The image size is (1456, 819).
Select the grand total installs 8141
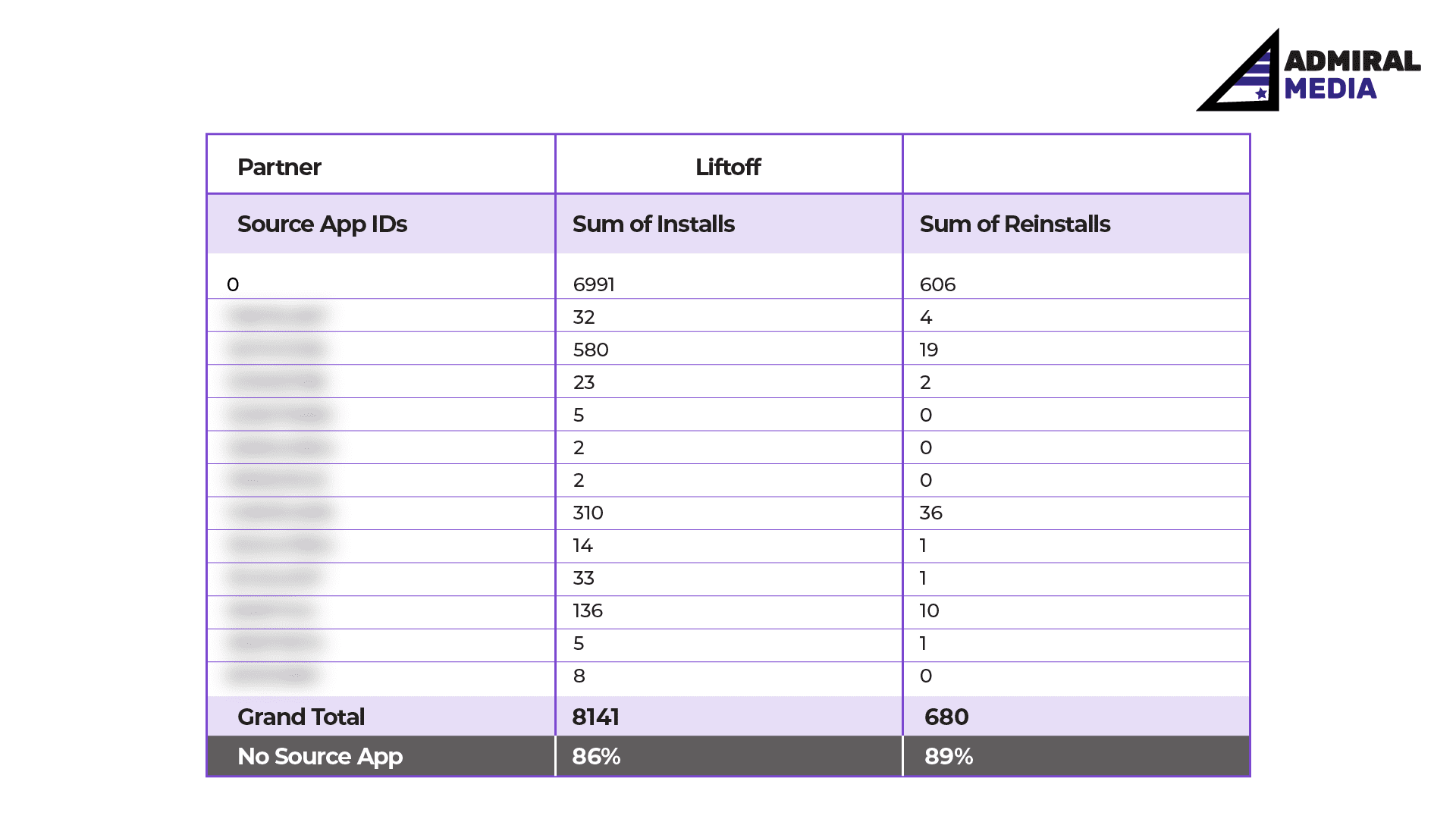[596, 717]
